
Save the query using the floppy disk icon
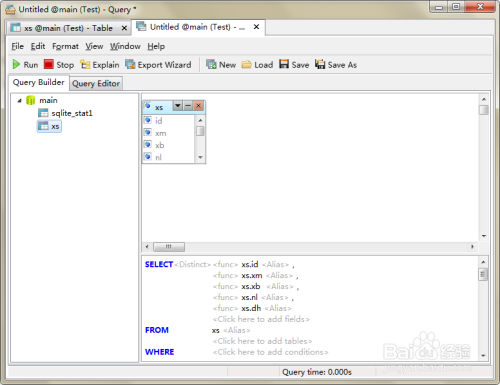[284, 64]
